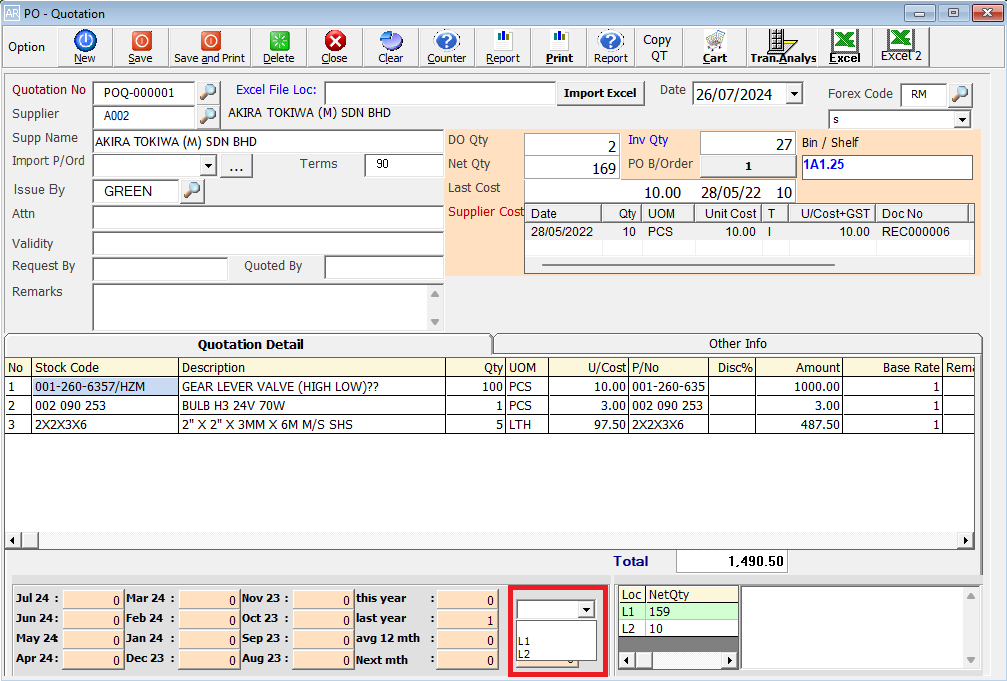Click the Inv Qty label link

648,140
